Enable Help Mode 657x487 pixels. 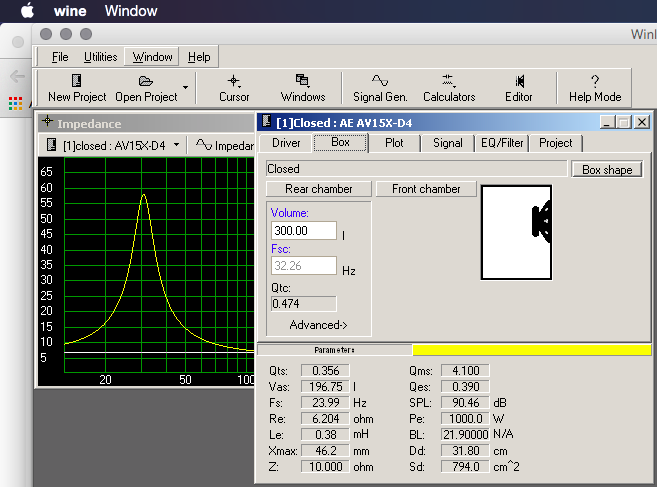pyautogui.click(x=595, y=88)
